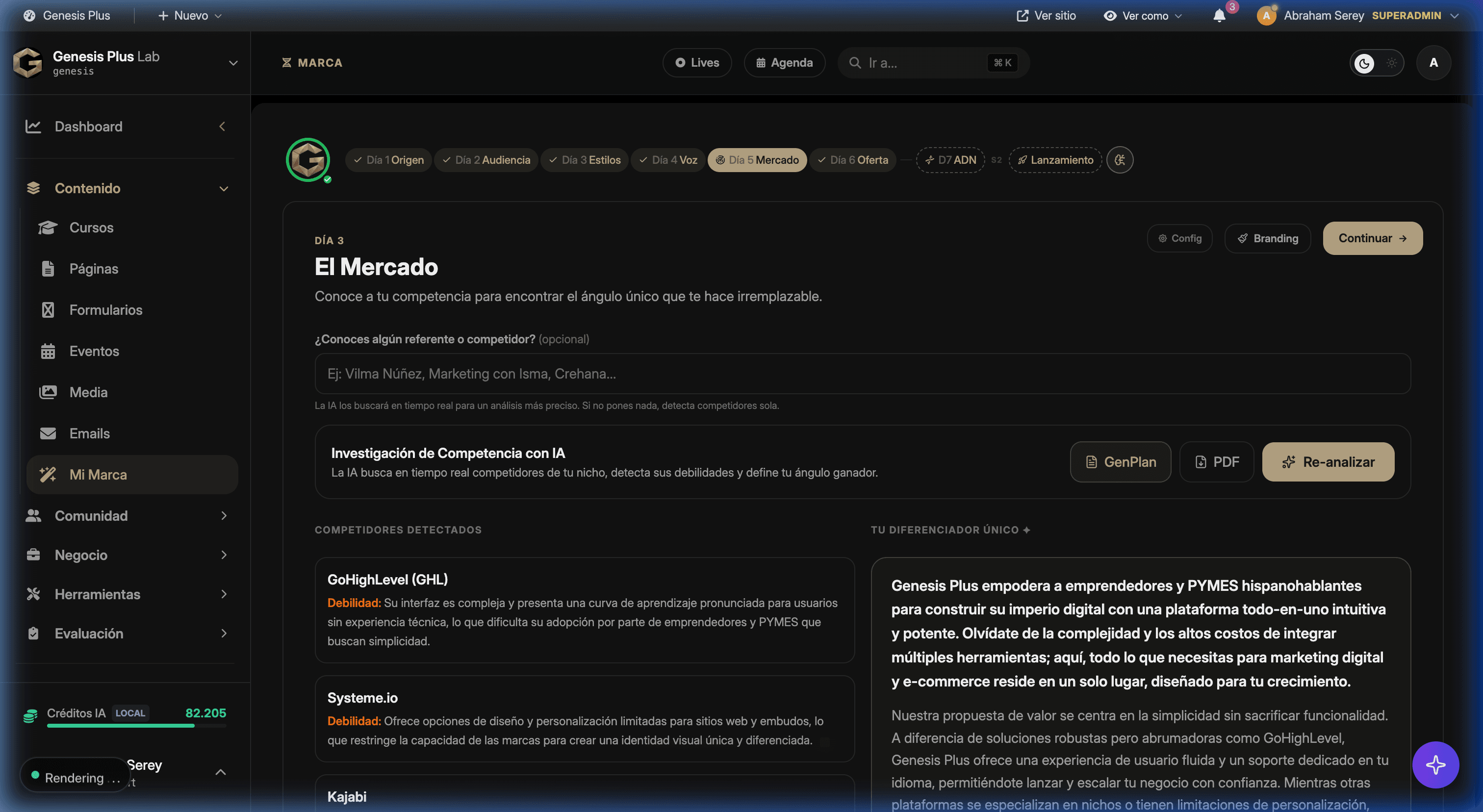Click the Cursos graduation cap icon

click(48, 228)
